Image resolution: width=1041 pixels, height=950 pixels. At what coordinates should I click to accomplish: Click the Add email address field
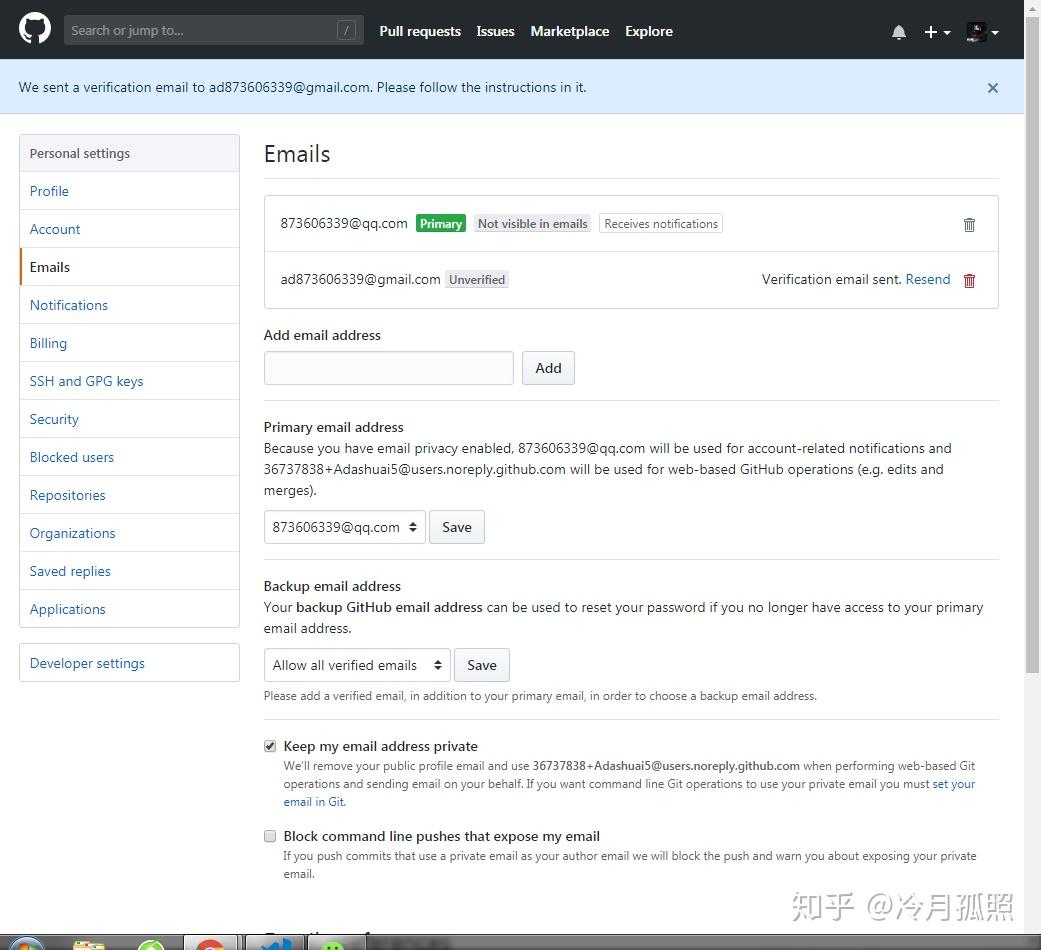coord(388,368)
